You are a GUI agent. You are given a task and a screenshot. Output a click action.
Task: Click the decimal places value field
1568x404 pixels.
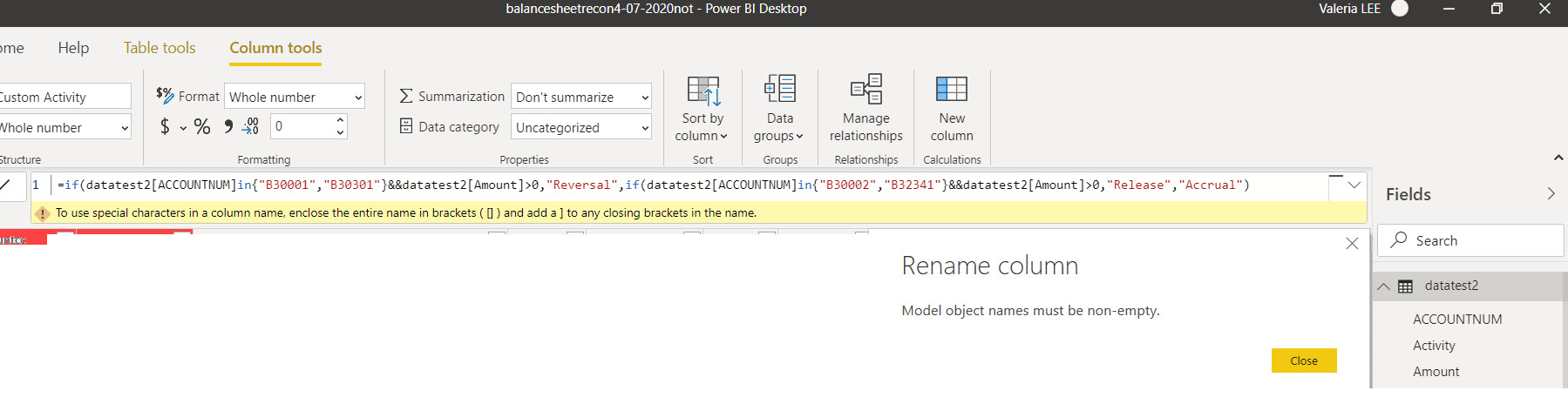tap(302, 127)
